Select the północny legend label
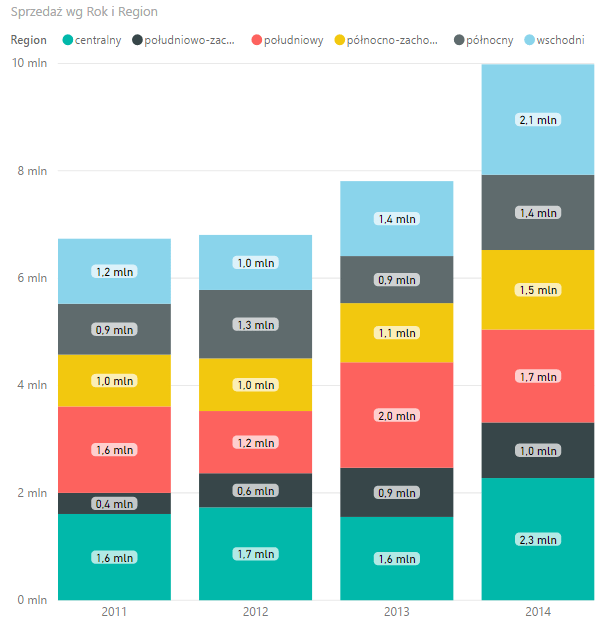The width and height of the screenshot is (602, 626). coord(490,40)
